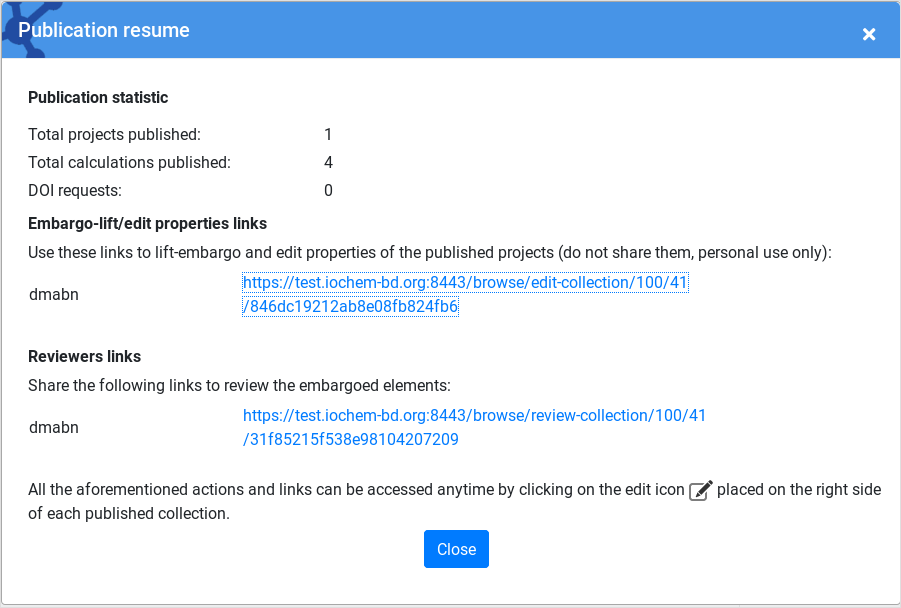Select the Embargo-lift/edit properties links heading

pyautogui.click(x=147, y=223)
